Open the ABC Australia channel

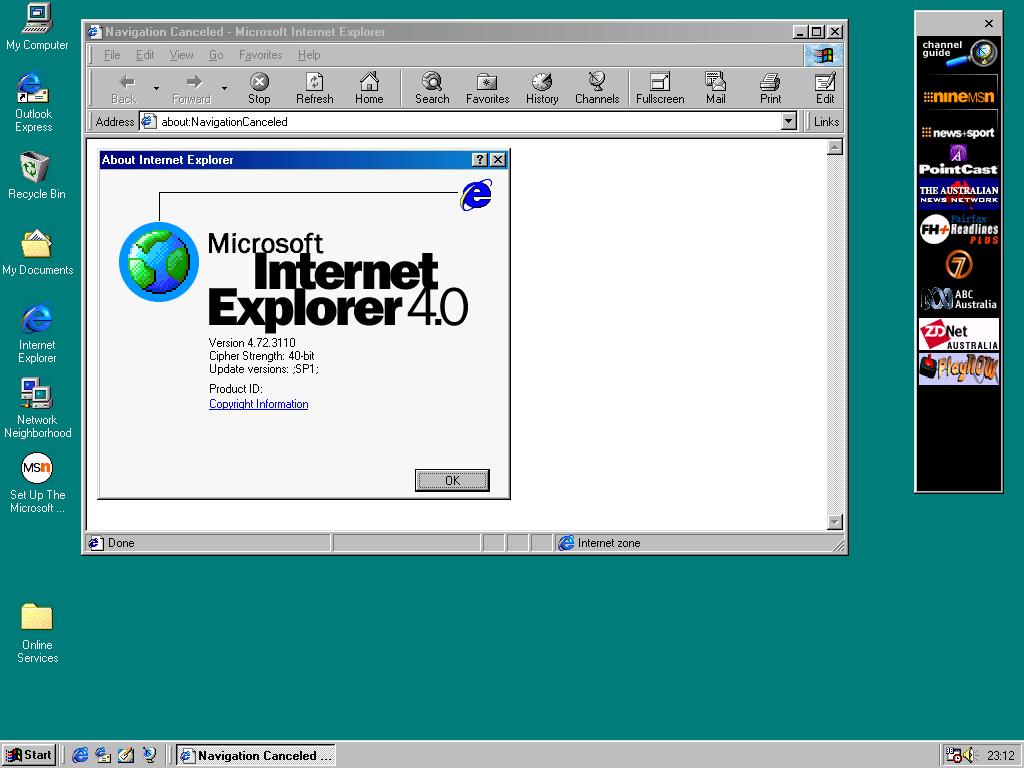959,299
